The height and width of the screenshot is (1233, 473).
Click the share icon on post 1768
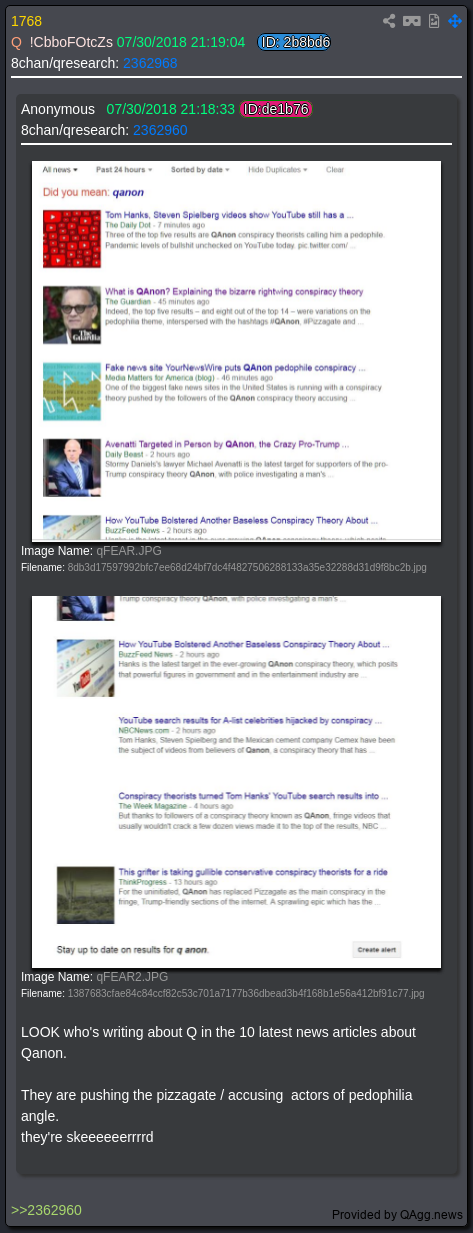click(x=389, y=20)
